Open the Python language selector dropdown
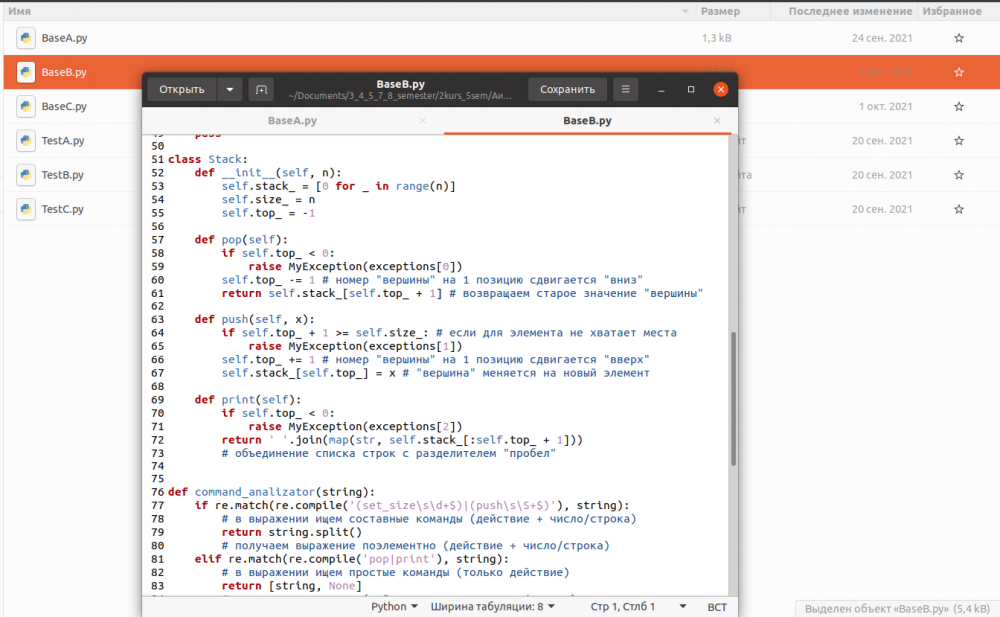 click(396, 606)
